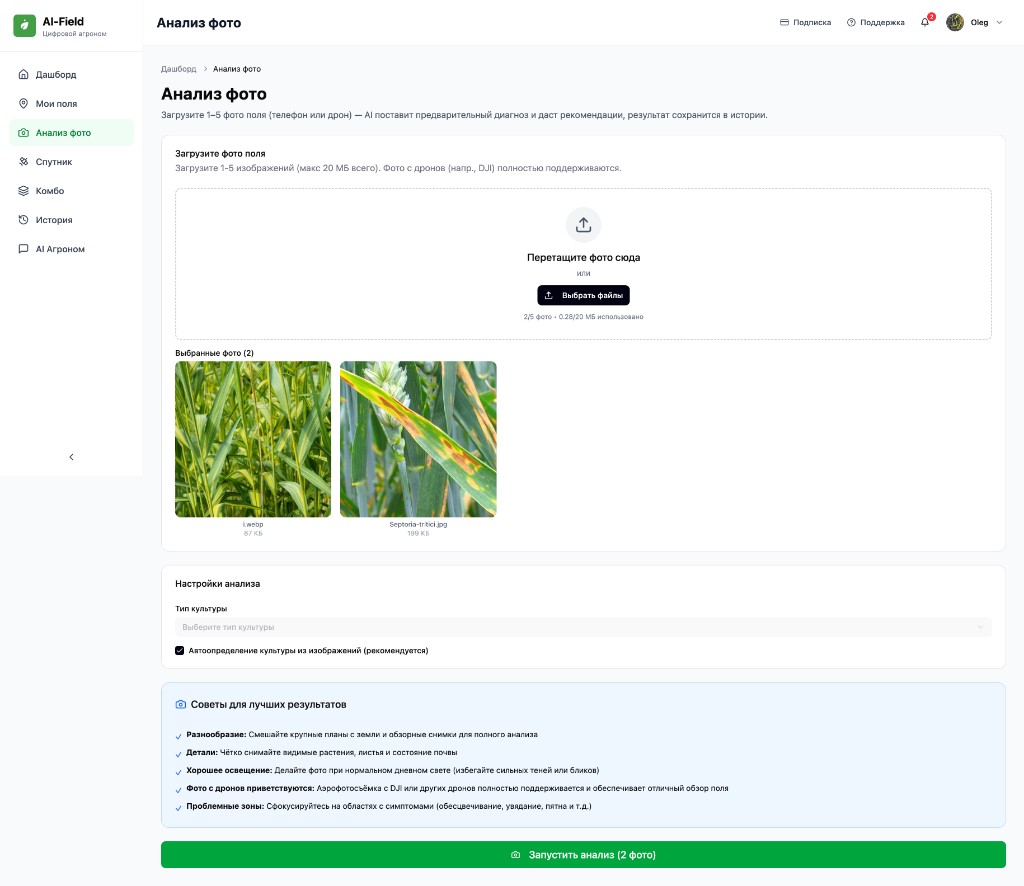Viewport: 1024px width, 886px height.
Task: Open AI Агроном chat page
Action: pos(59,249)
